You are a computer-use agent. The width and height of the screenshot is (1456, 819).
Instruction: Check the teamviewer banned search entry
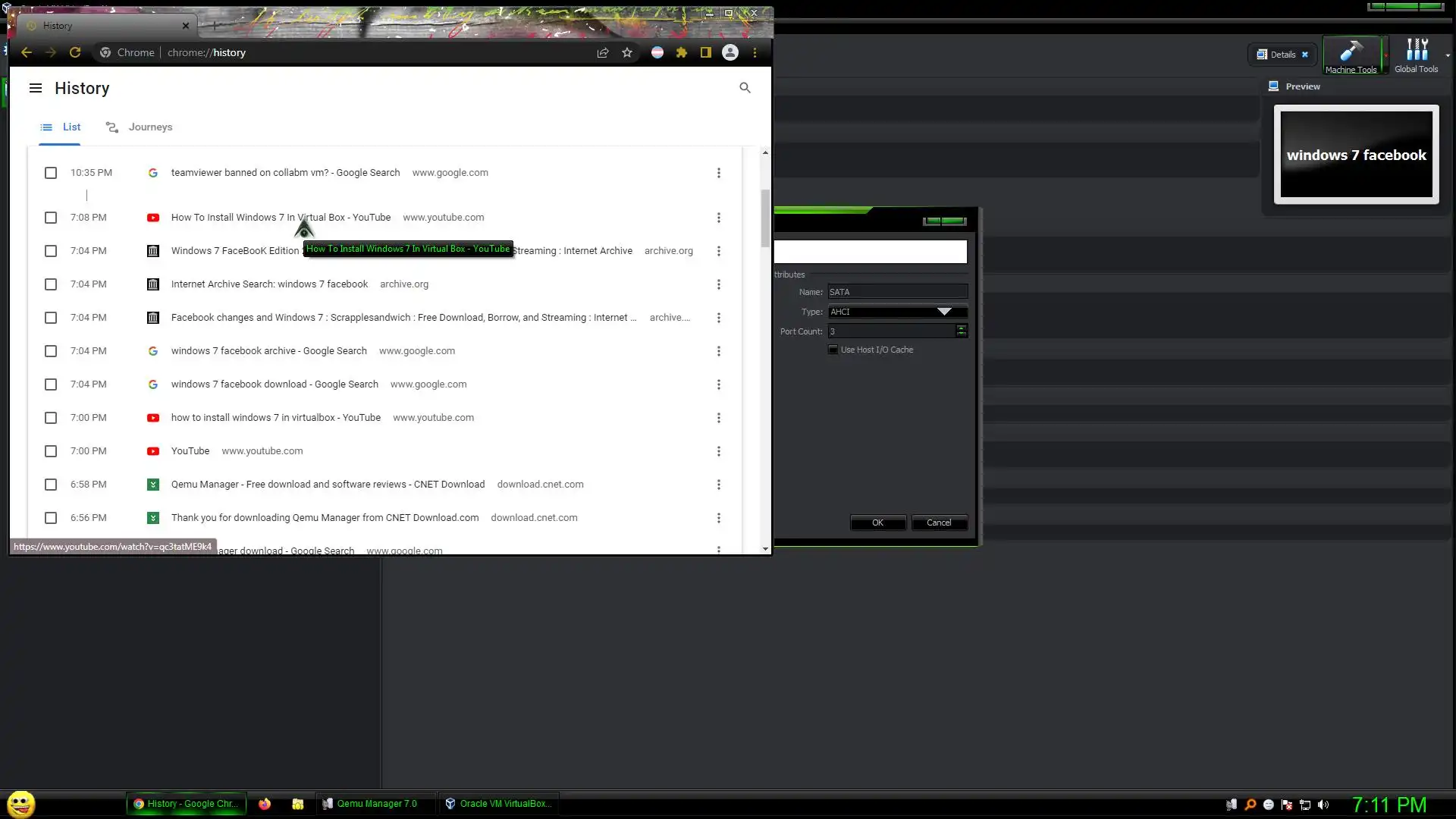(51, 173)
